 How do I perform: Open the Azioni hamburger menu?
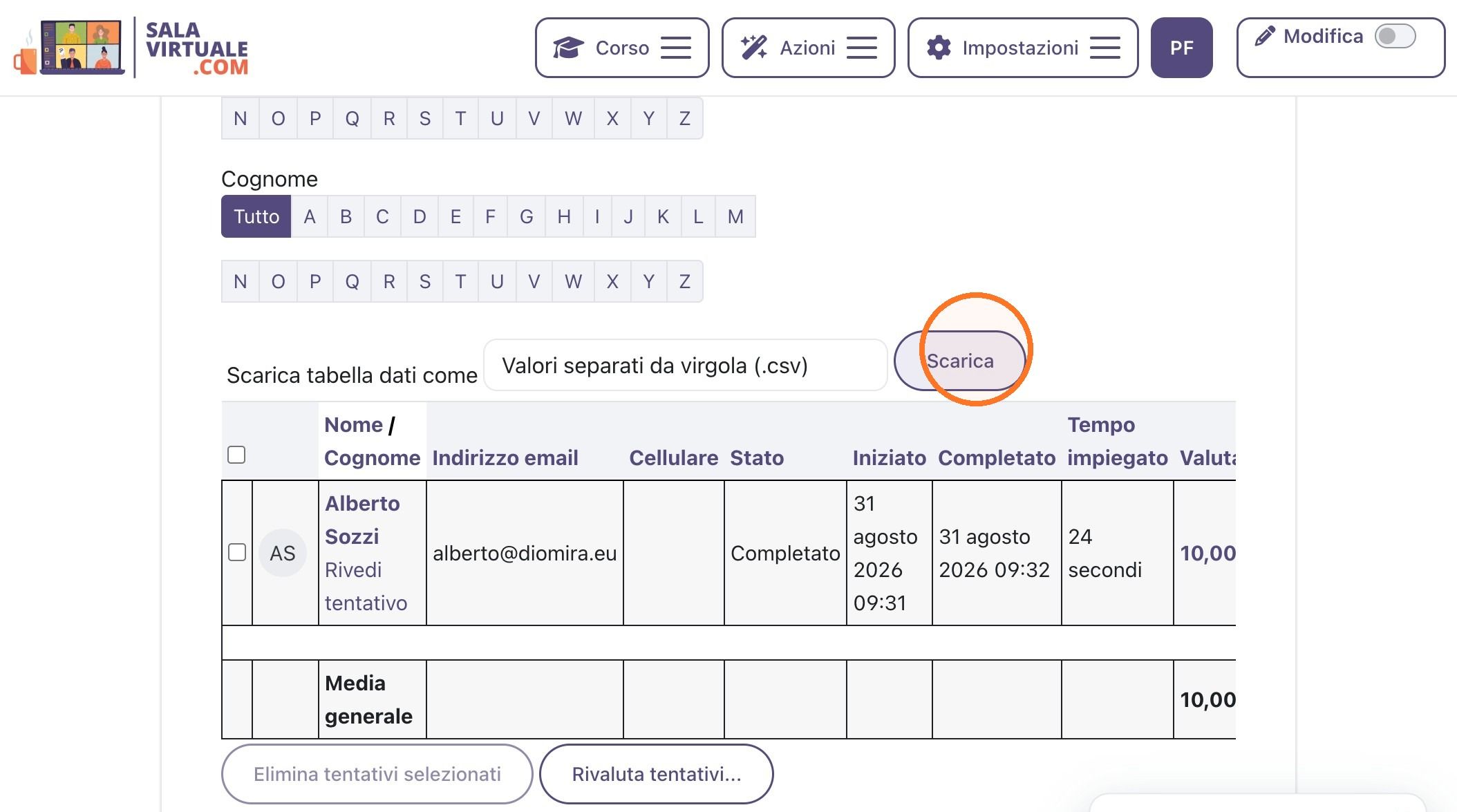pos(862,48)
